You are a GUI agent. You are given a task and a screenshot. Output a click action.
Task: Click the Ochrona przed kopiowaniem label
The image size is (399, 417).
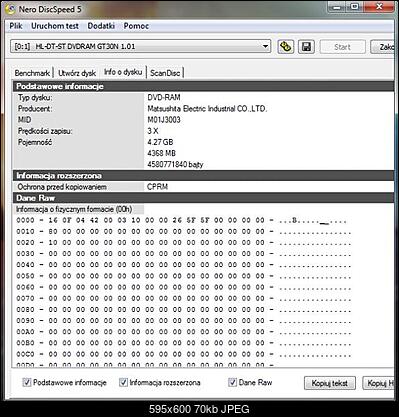62,187
